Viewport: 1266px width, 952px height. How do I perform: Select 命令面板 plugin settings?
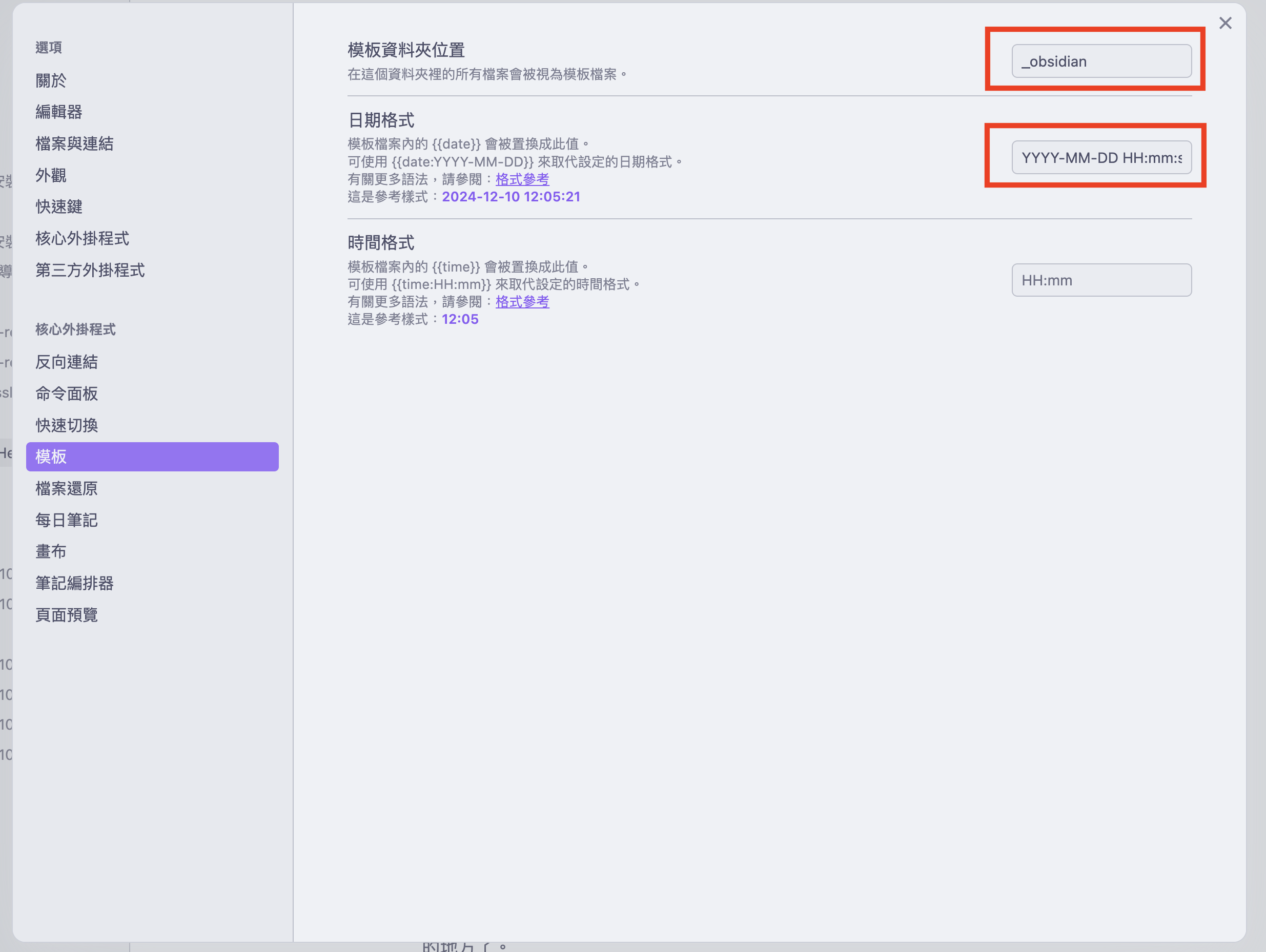[x=67, y=394]
